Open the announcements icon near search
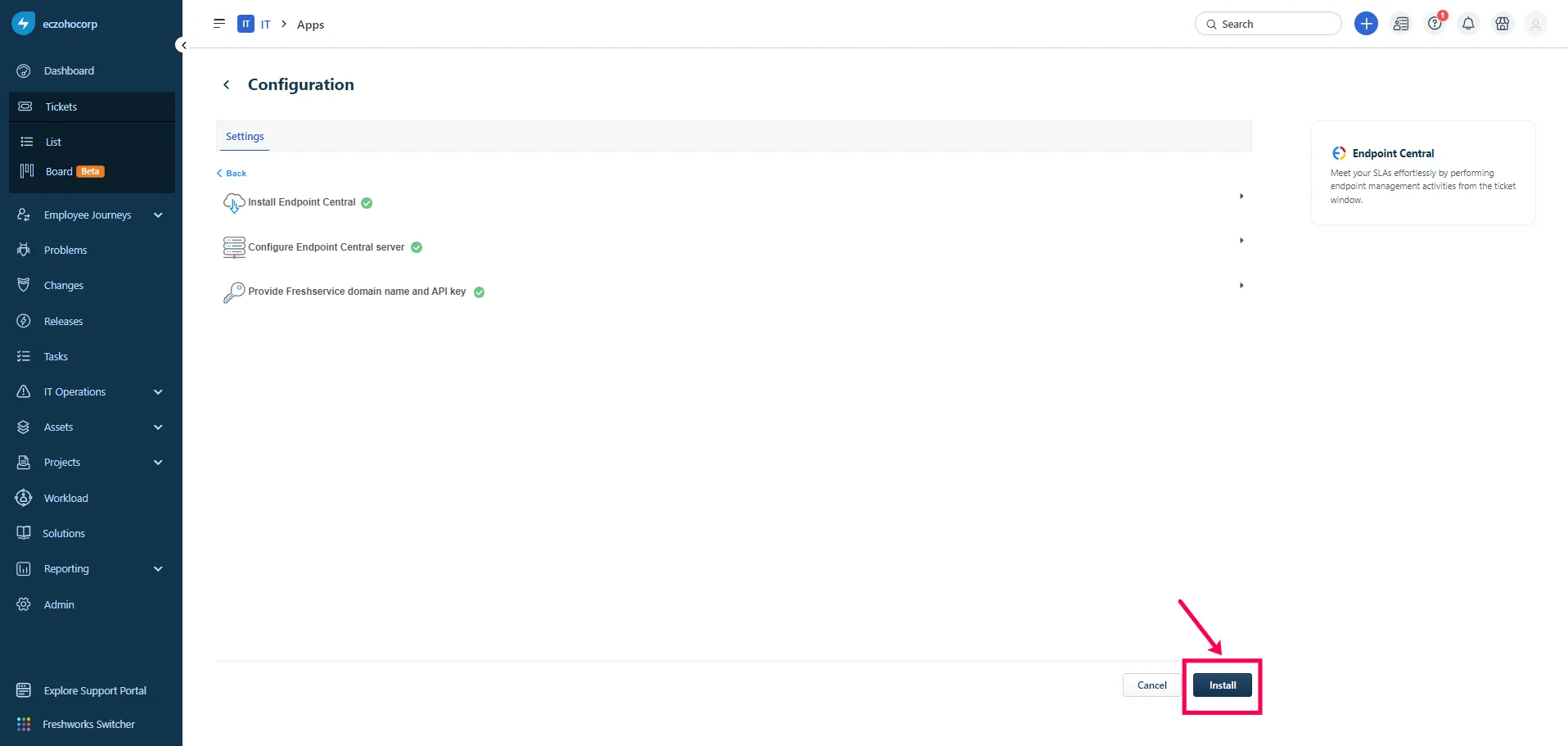Viewport: 1568px width, 746px height. click(x=1401, y=24)
